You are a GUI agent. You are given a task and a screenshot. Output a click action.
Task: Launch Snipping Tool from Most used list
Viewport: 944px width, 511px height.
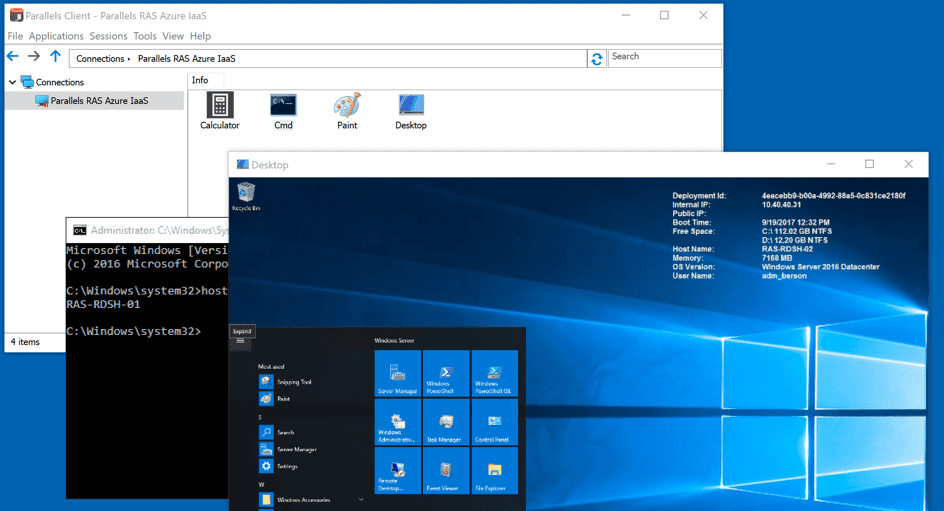pyautogui.click(x=286, y=382)
